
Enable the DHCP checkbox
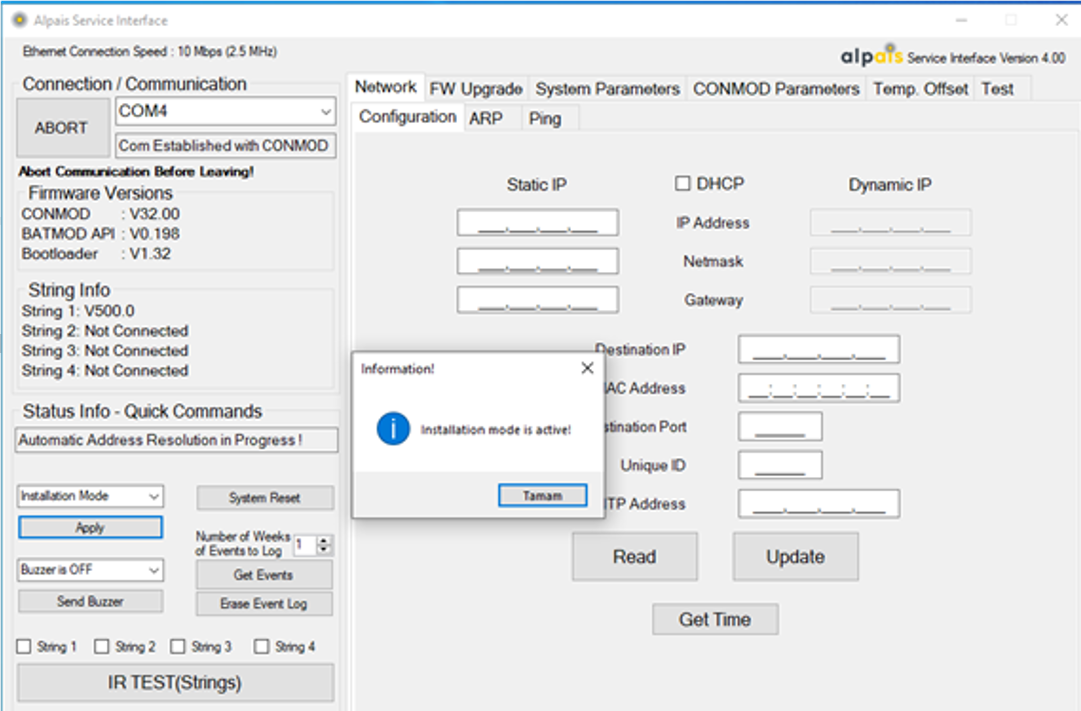[x=683, y=183]
